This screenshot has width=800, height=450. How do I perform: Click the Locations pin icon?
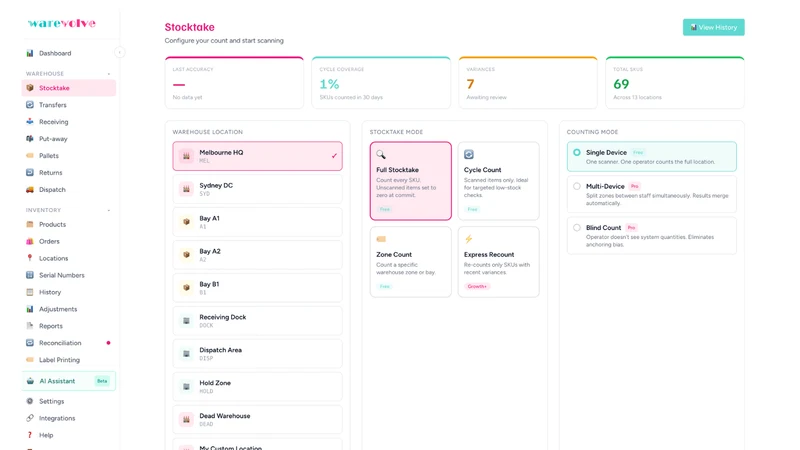(30, 258)
